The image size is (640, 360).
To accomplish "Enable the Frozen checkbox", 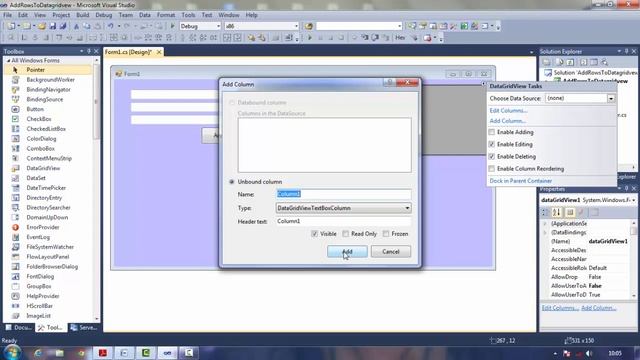I will [x=386, y=234].
